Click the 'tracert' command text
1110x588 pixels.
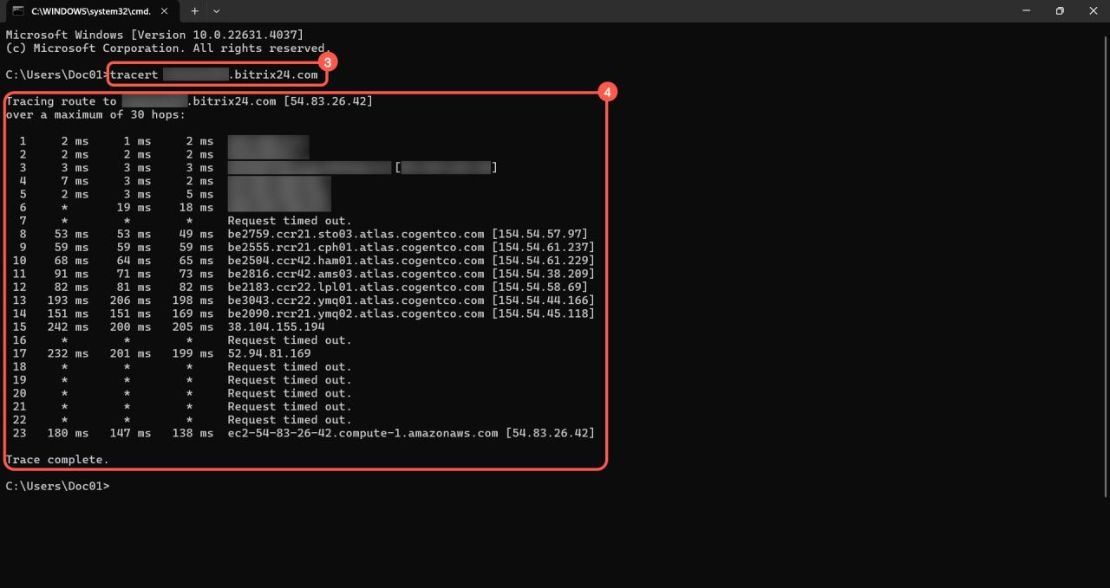click(135, 75)
